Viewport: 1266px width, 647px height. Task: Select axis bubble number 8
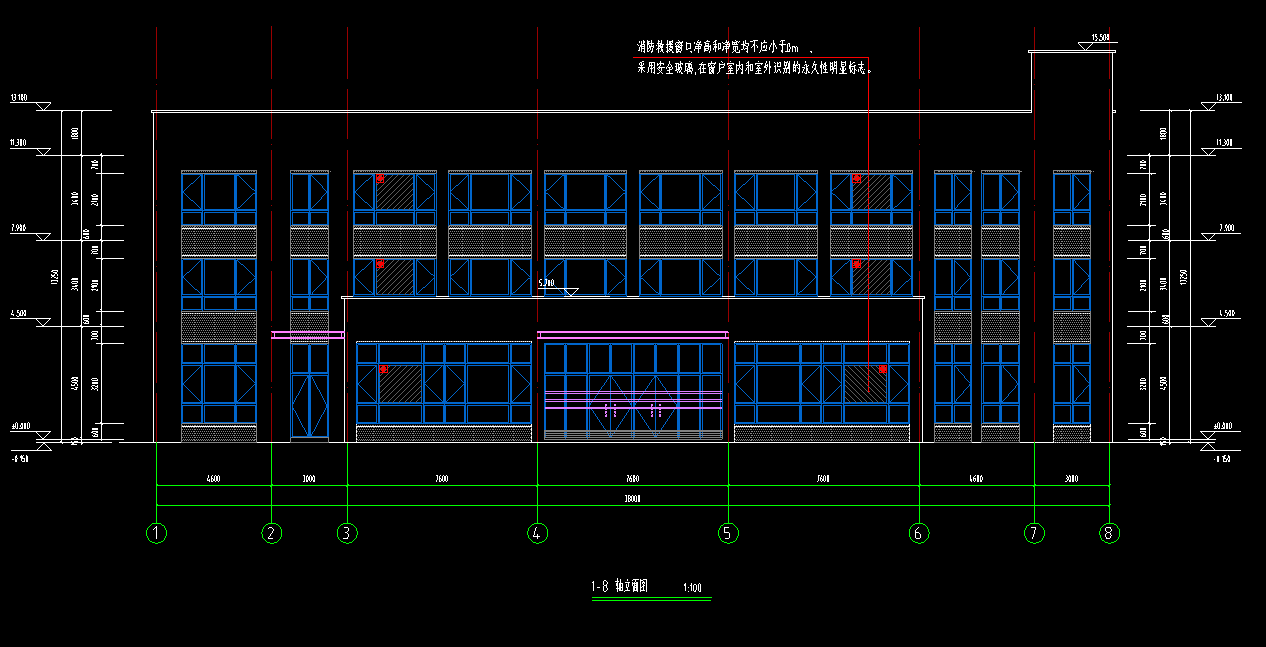(1108, 533)
